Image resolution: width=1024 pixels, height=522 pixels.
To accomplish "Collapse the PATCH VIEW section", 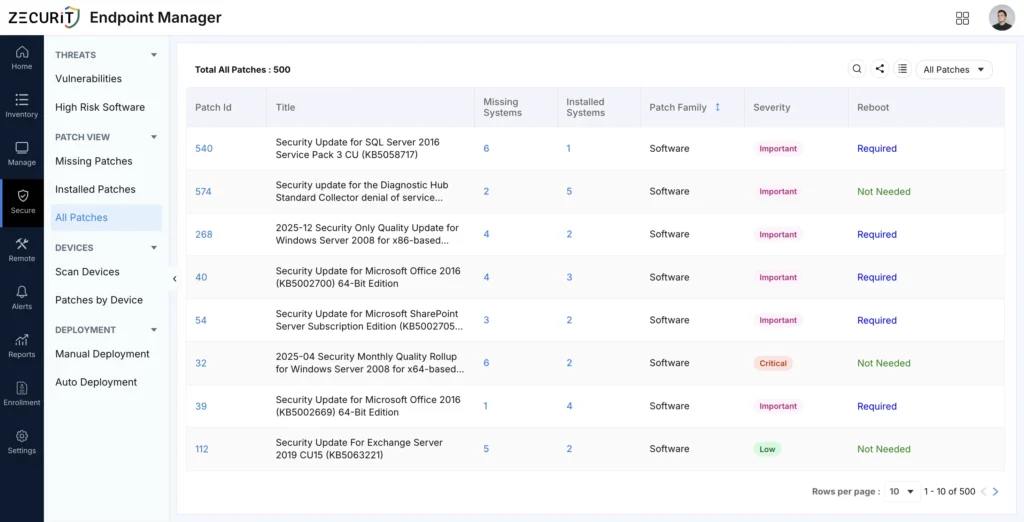I will 154,137.
